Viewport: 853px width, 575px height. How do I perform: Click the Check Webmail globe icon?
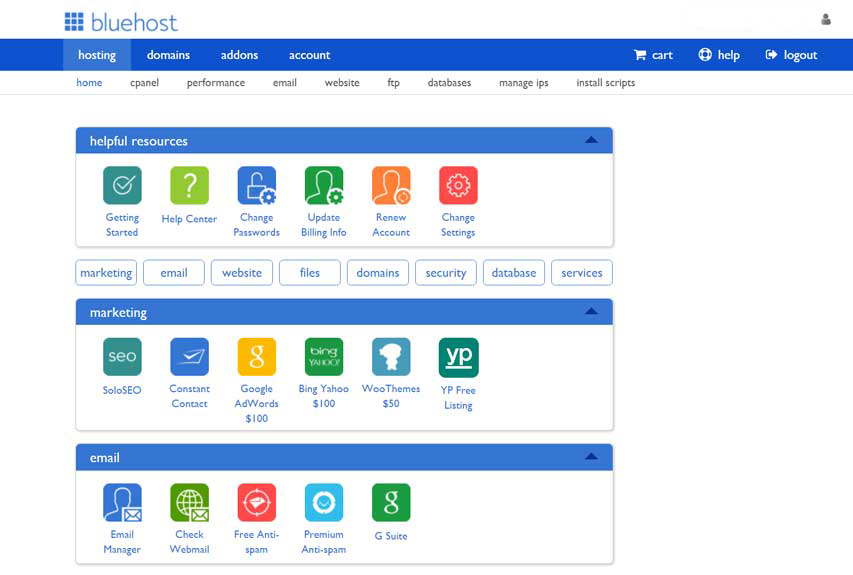tap(189, 503)
